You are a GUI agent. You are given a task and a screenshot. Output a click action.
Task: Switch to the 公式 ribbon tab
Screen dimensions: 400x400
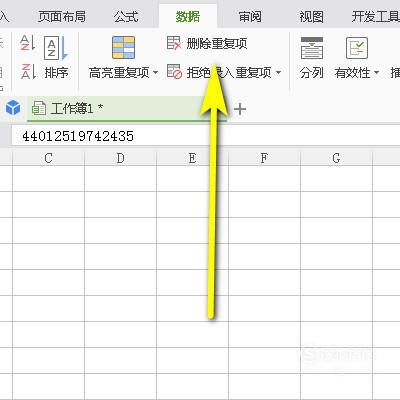click(126, 16)
